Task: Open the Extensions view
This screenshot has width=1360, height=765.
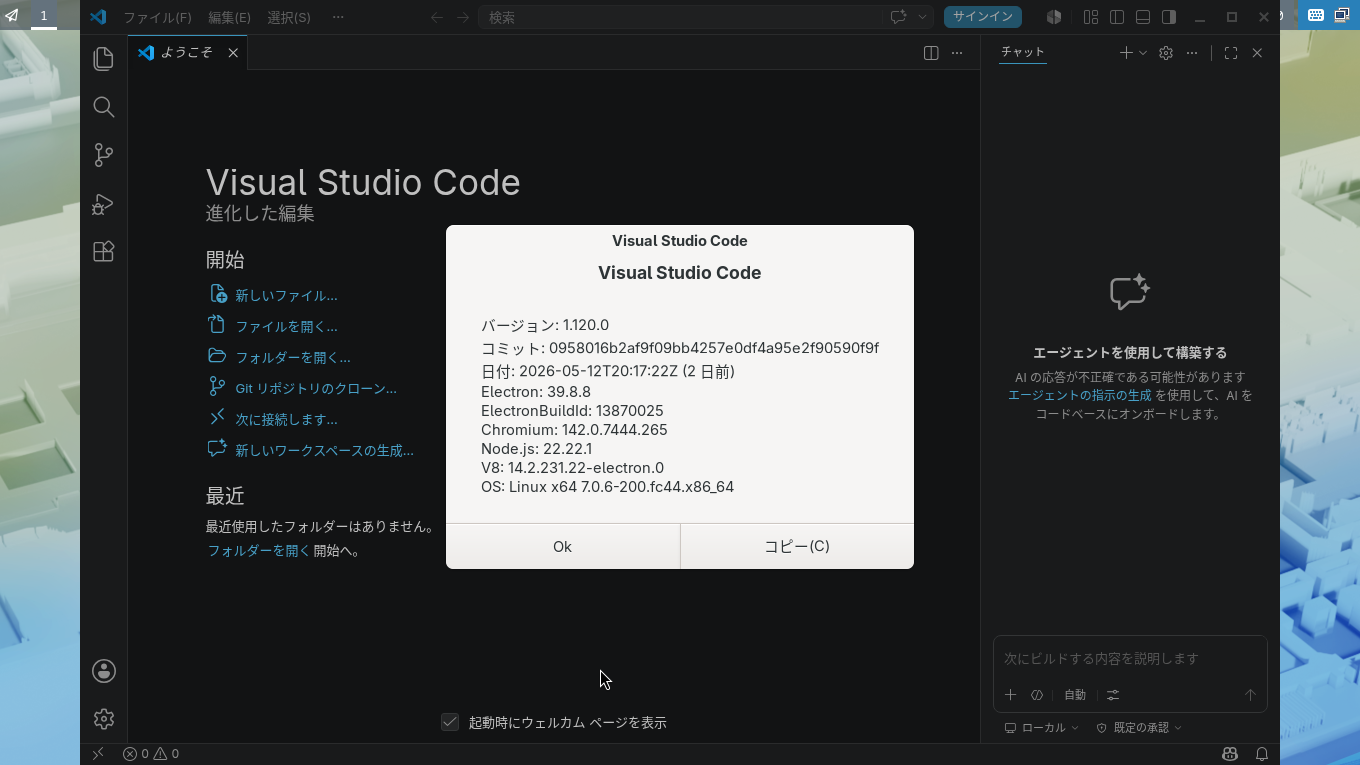Action: 103,251
